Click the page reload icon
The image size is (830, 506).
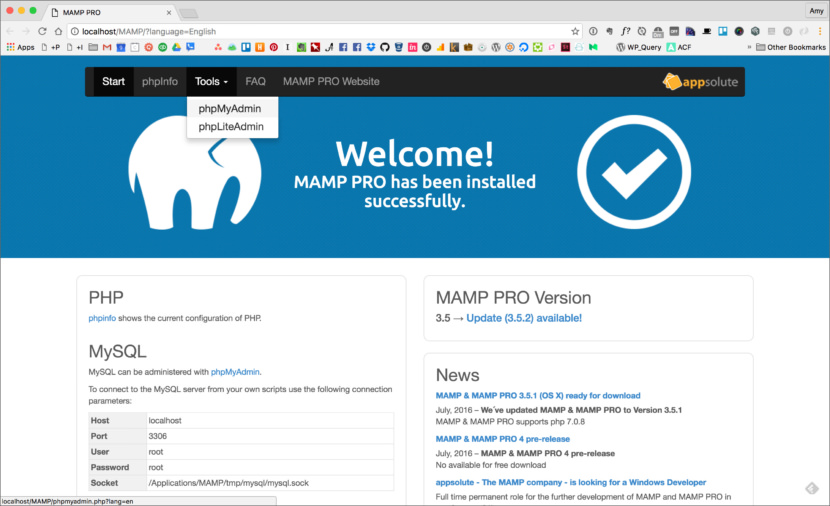[42, 31]
